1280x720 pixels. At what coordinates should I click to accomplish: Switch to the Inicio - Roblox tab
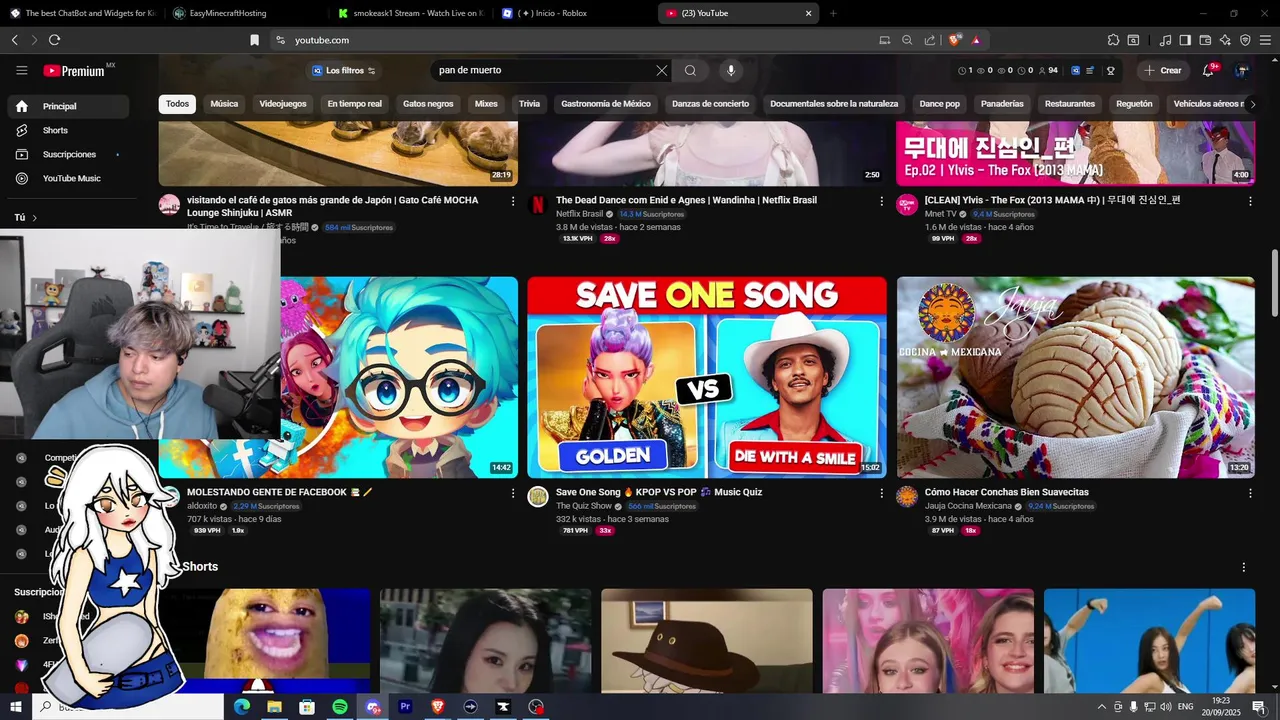[573, 13]
